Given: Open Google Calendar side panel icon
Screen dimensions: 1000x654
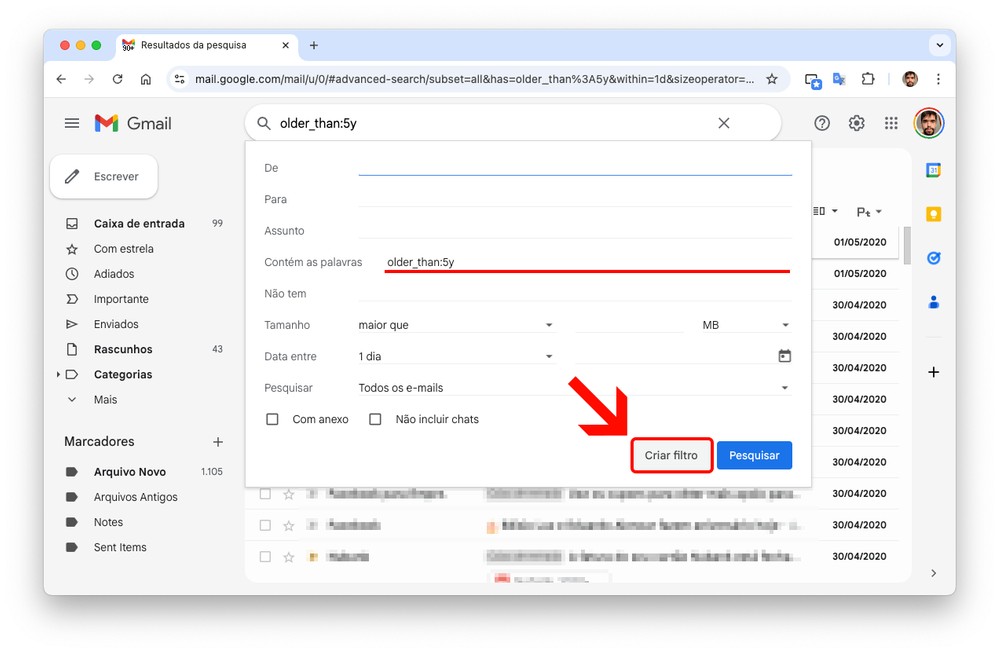Looking at the screenshot, I should (933, 170).
